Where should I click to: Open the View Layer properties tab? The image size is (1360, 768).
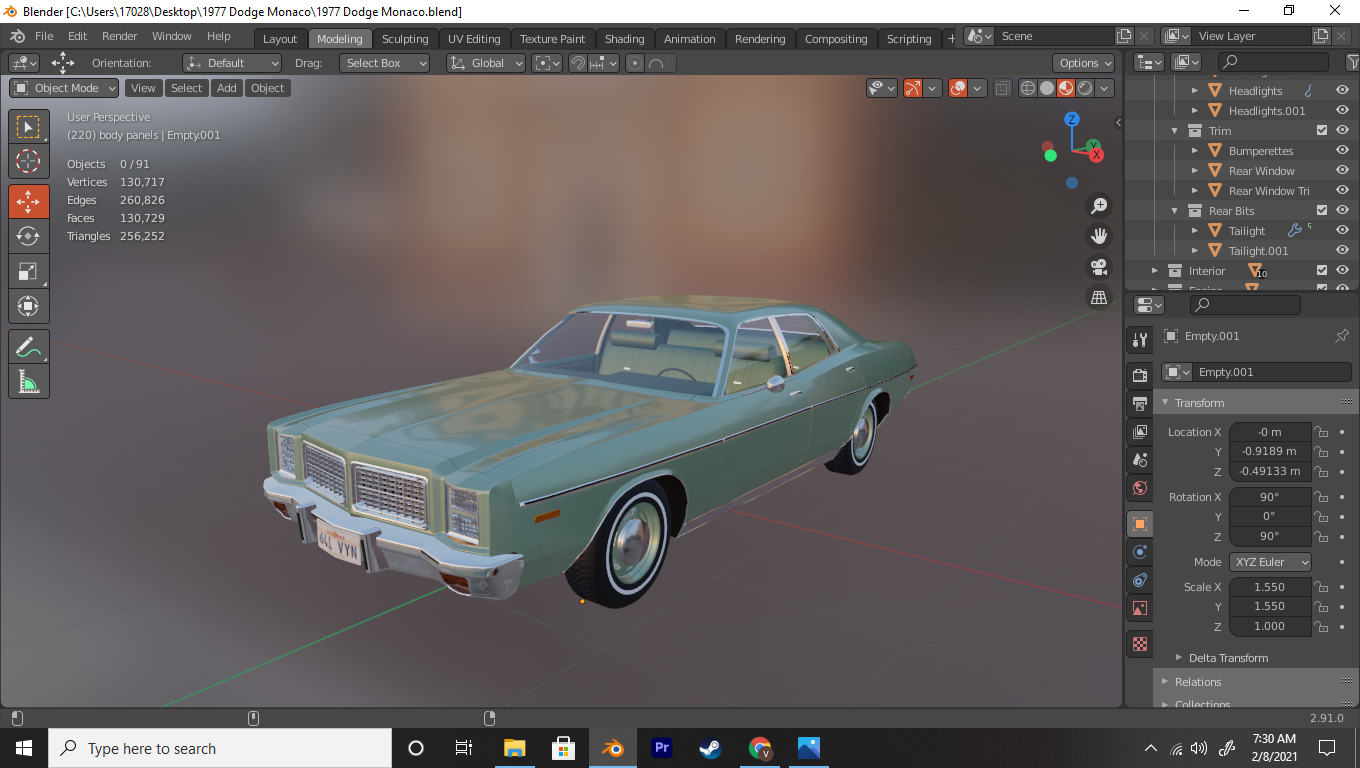pyautogui.click(x=1139, y=432)
